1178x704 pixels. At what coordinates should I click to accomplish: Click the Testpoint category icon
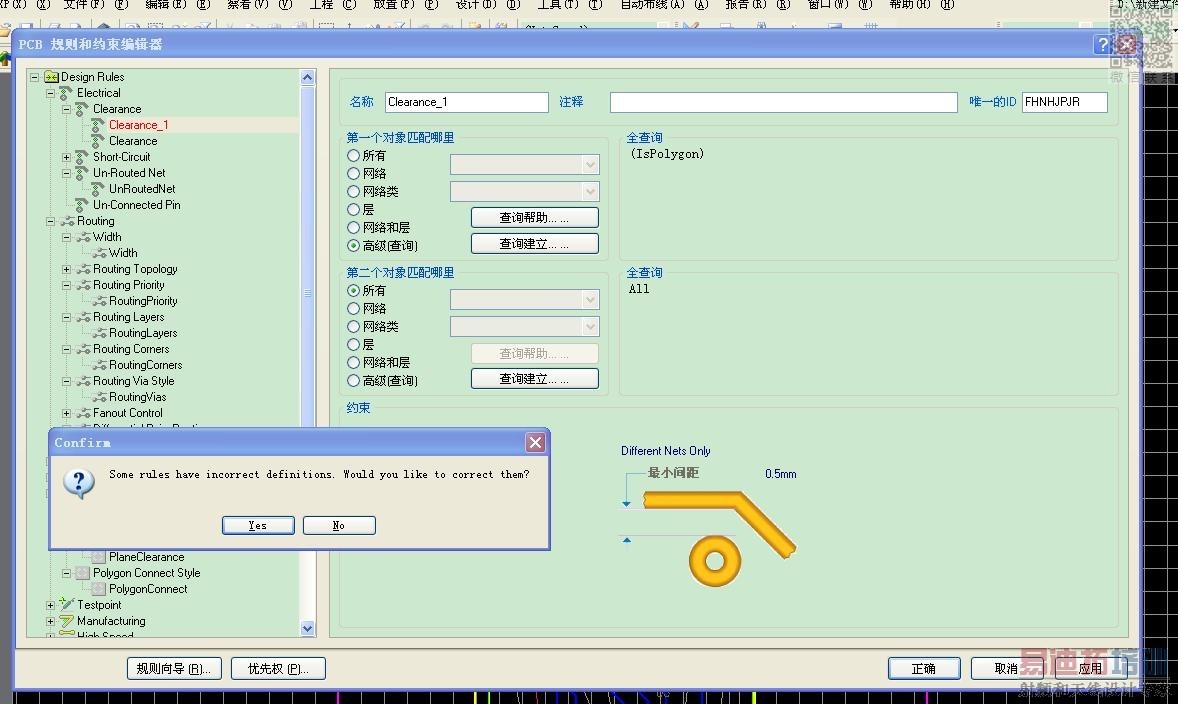tap(67, 605)
